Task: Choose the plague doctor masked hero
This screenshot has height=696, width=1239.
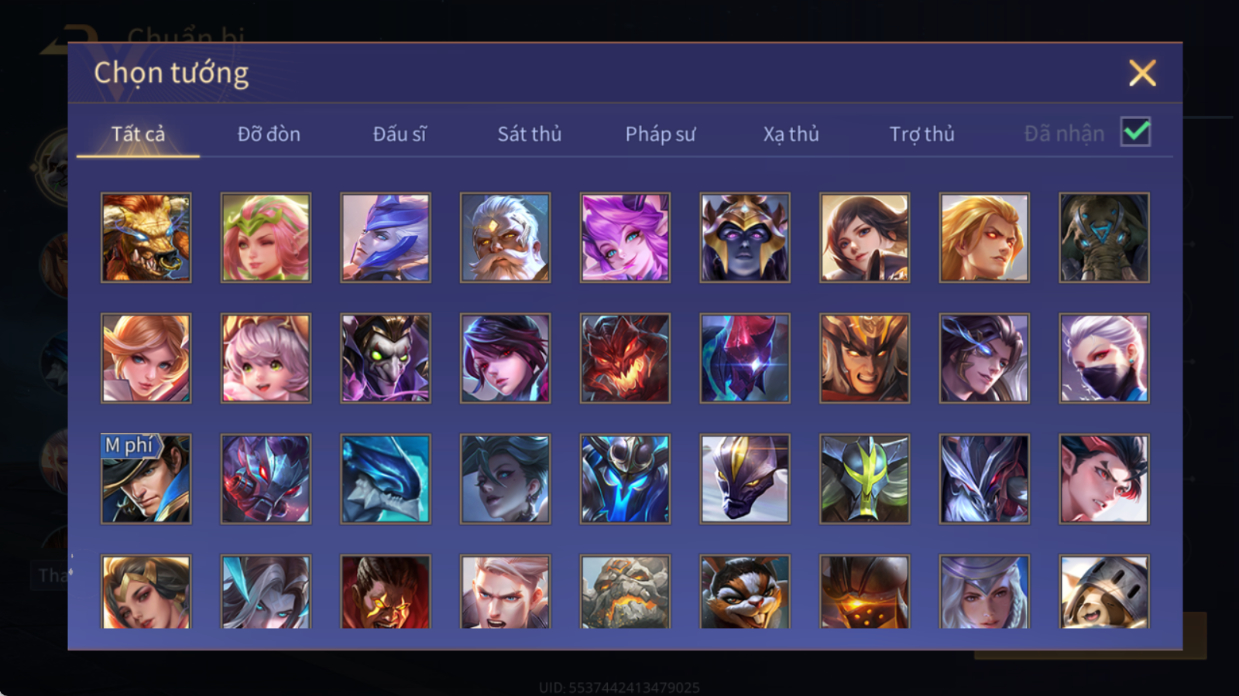Action: tap(386, 359)
